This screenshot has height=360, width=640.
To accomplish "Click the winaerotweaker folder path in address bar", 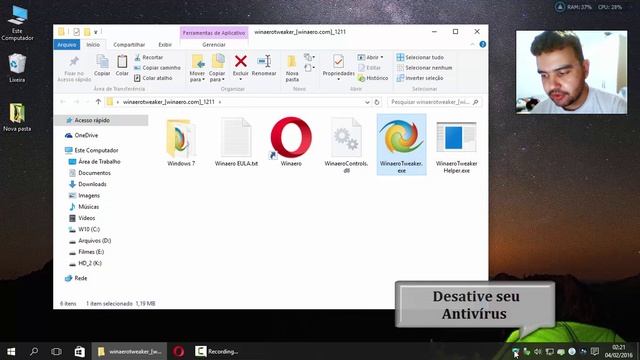I will pyautogui.click(x=169, y=102).
